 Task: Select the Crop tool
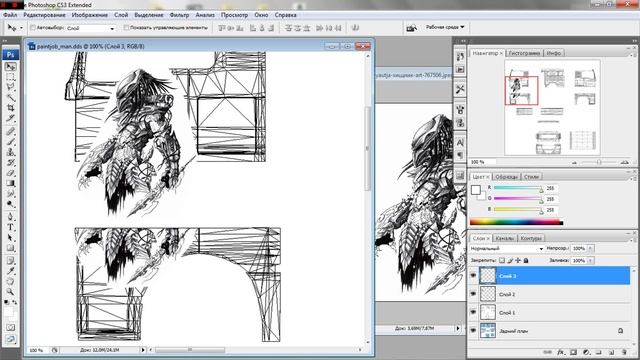click(x=11, y=108)
